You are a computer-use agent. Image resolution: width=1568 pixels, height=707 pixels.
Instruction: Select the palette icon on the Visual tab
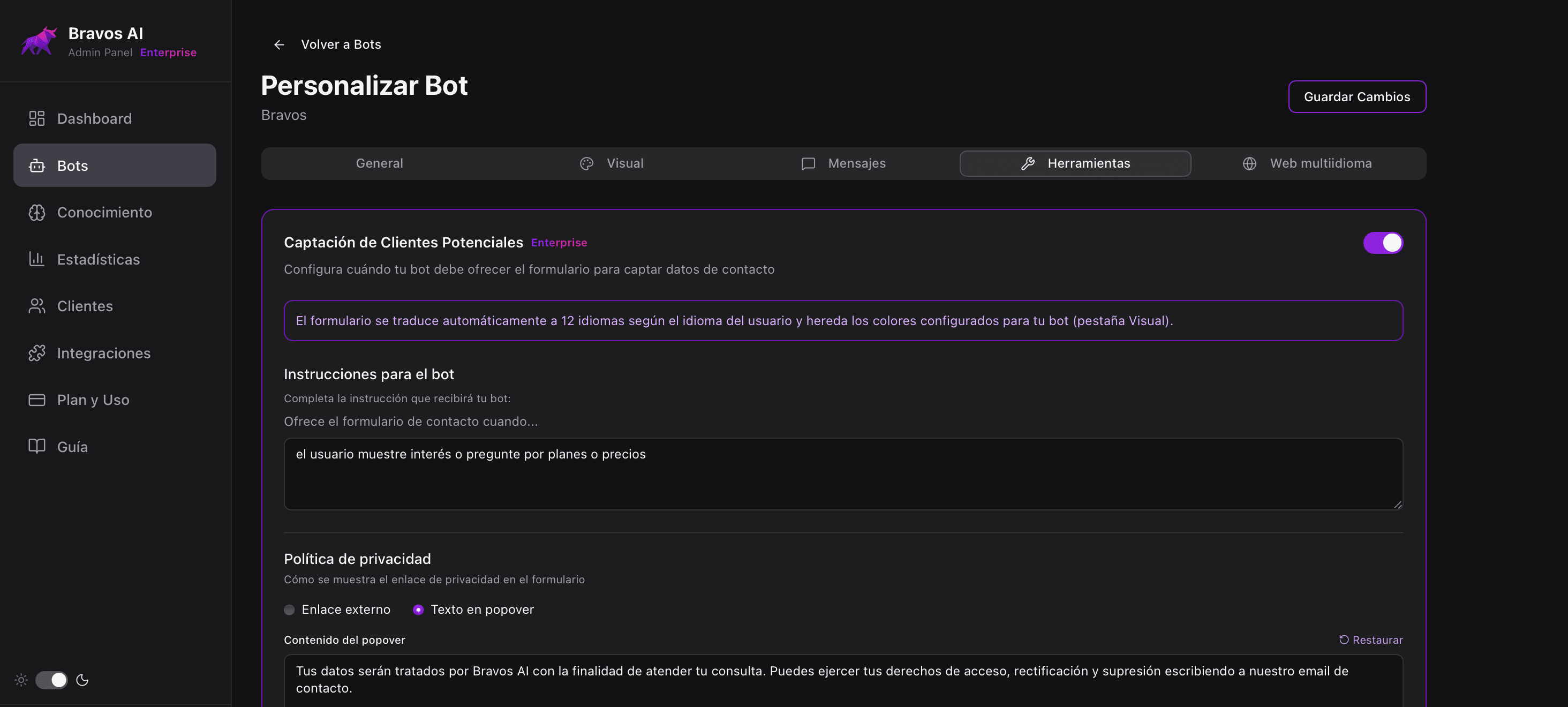(586, 163)
